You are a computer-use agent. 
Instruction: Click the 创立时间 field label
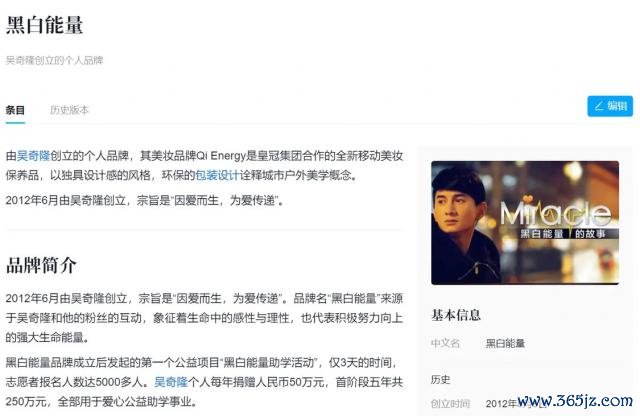click(x=450, y=404)
